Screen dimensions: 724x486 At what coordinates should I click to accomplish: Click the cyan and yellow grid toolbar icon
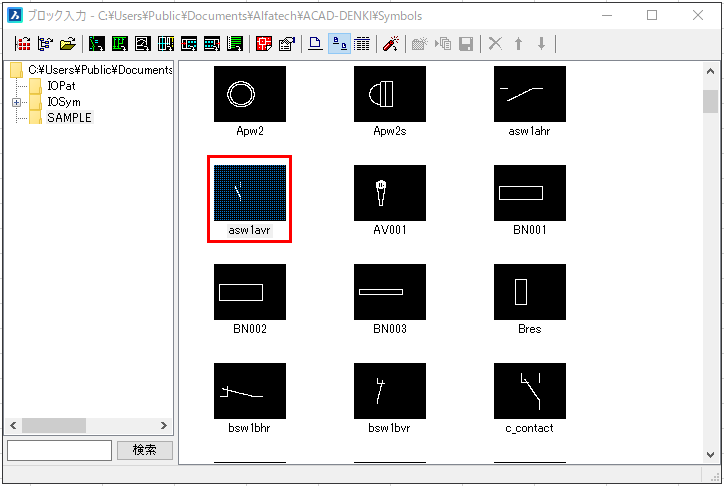pos(166,44)
